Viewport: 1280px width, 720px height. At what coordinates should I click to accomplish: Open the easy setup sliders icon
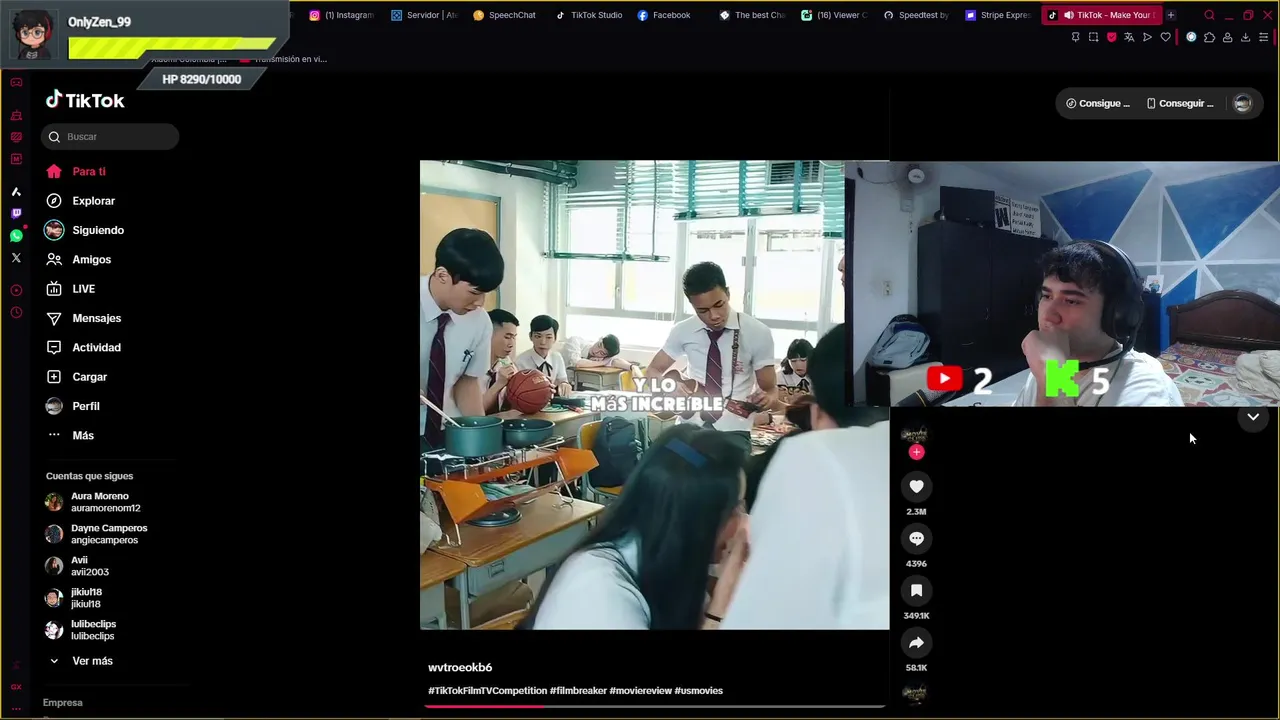(1264, 37)
